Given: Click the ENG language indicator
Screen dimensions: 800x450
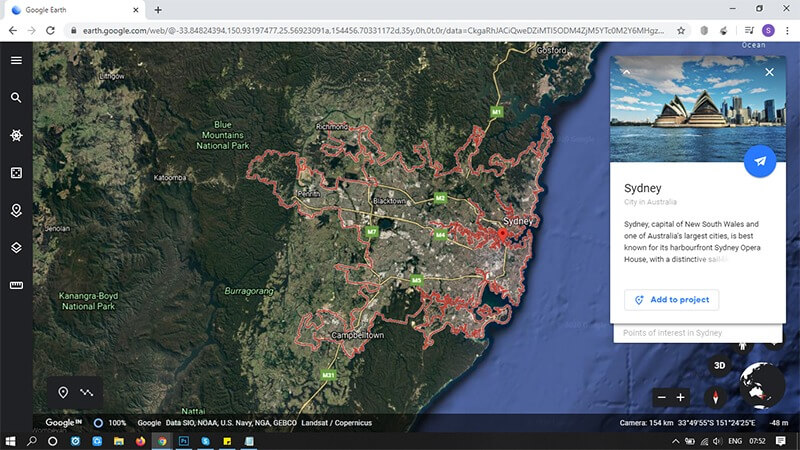Looking at the screenshot, I should 735,441.
